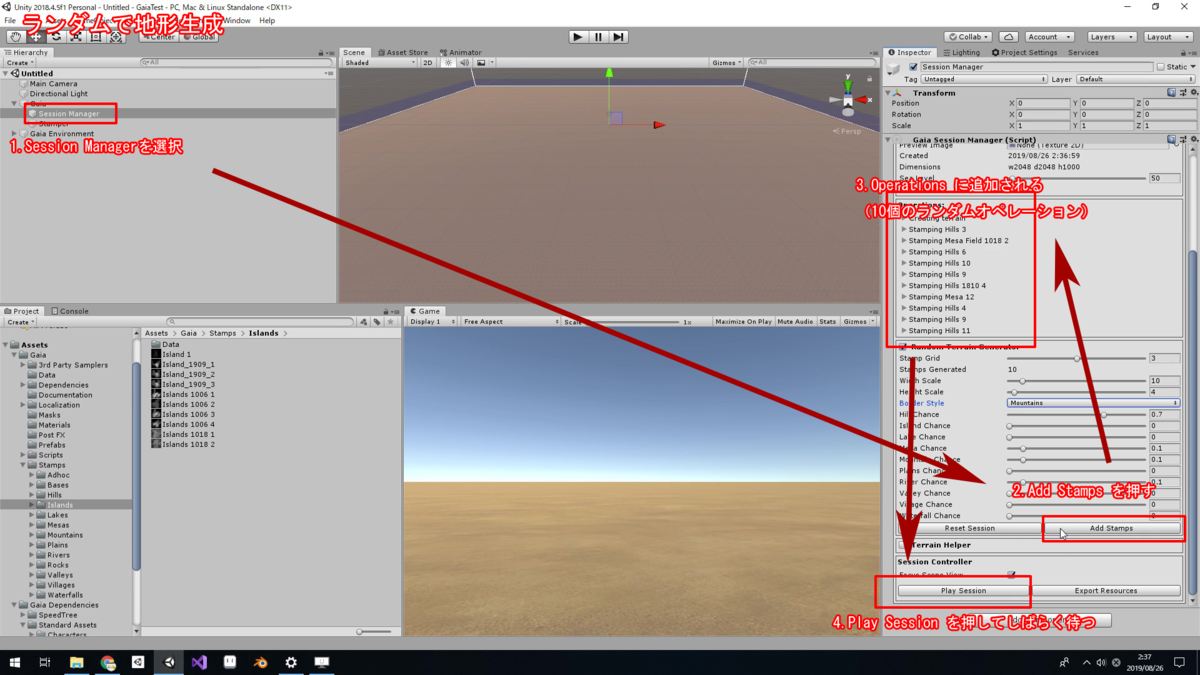This screenshot has height=675, width=1200.
Task: Toggle 2D mode in Scene view
Action: pos(428,62)
